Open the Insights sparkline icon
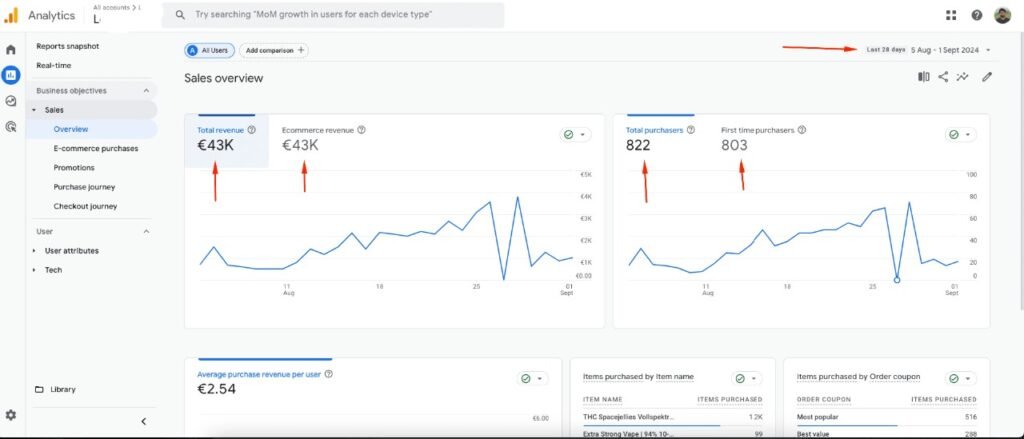Image resolution: width=1024 pixels, height=439 pixels. [x=963, y=77]
